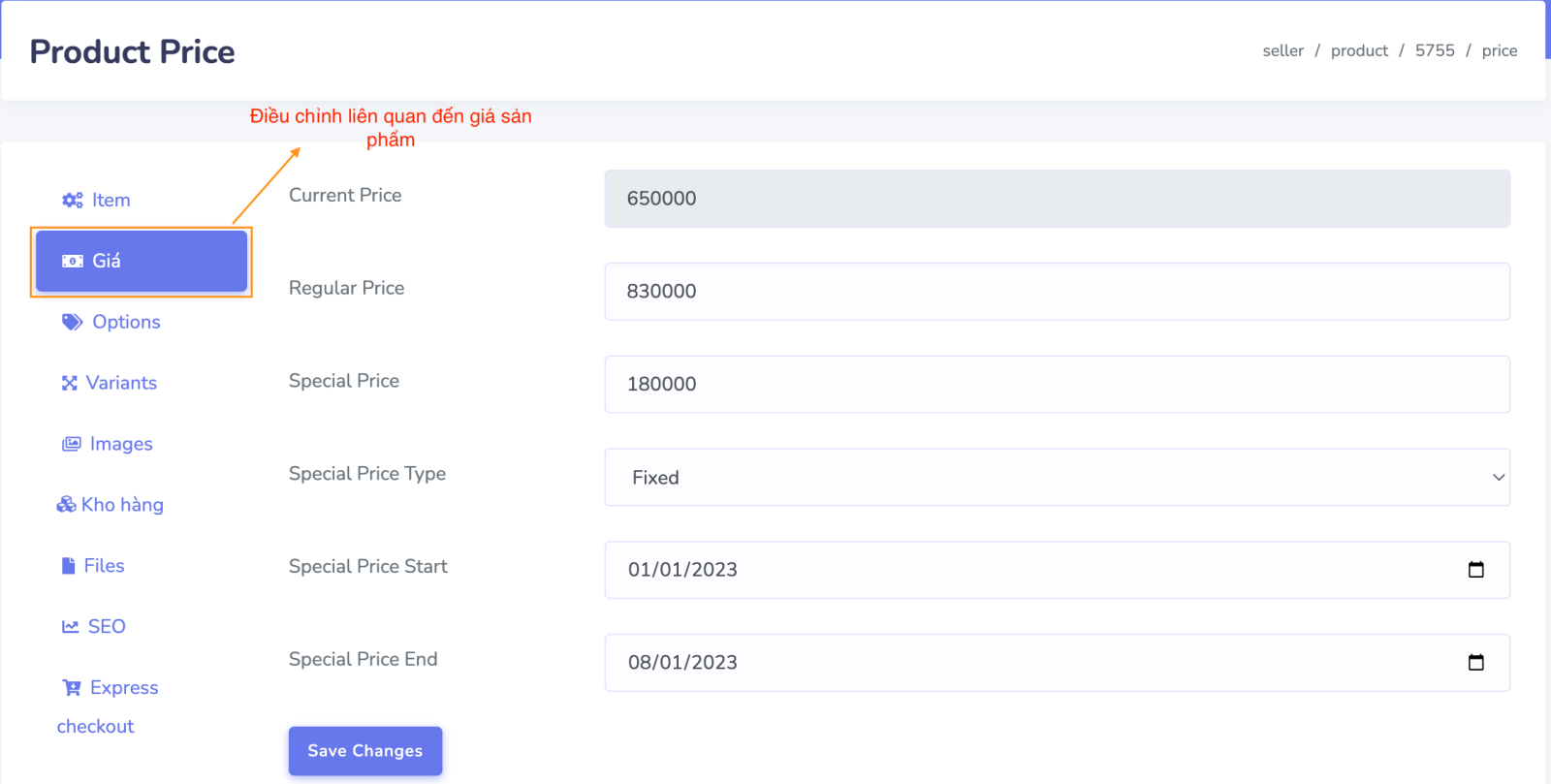The image size is (1551, 784).
Task: Click the boxes icon beside Kho hàng
Action: 66,505
